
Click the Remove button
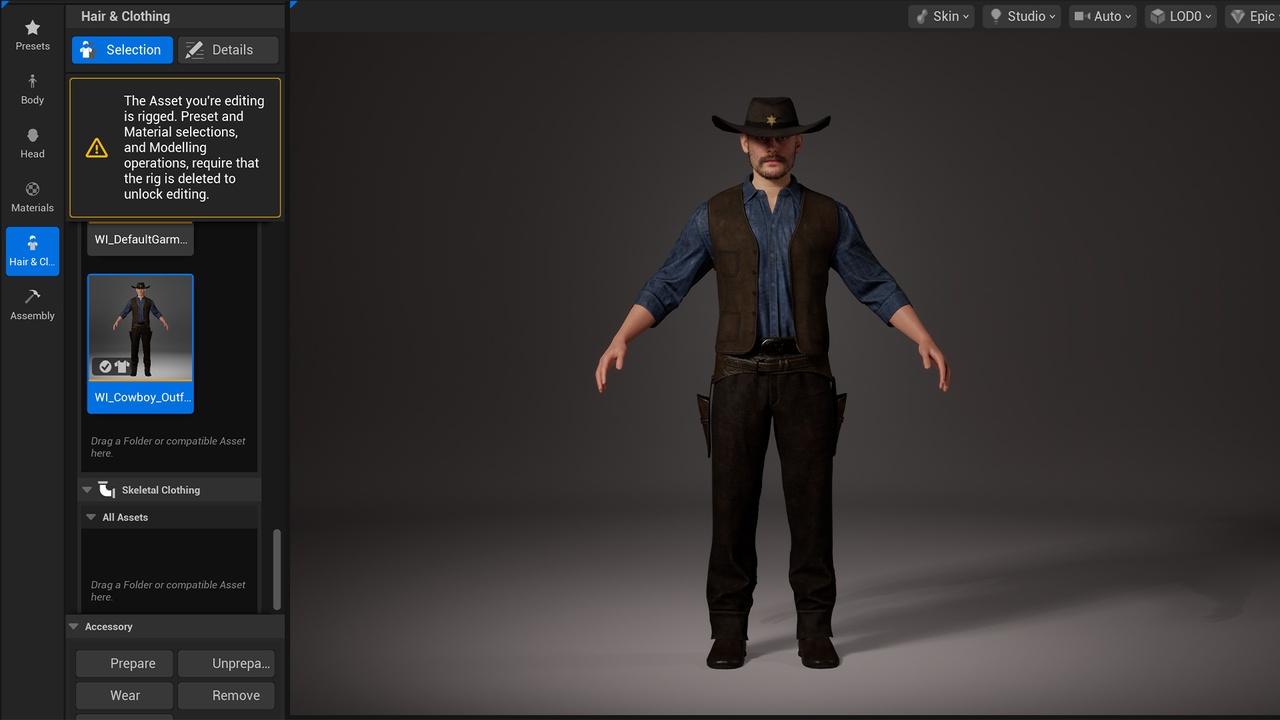pos(226,695)
